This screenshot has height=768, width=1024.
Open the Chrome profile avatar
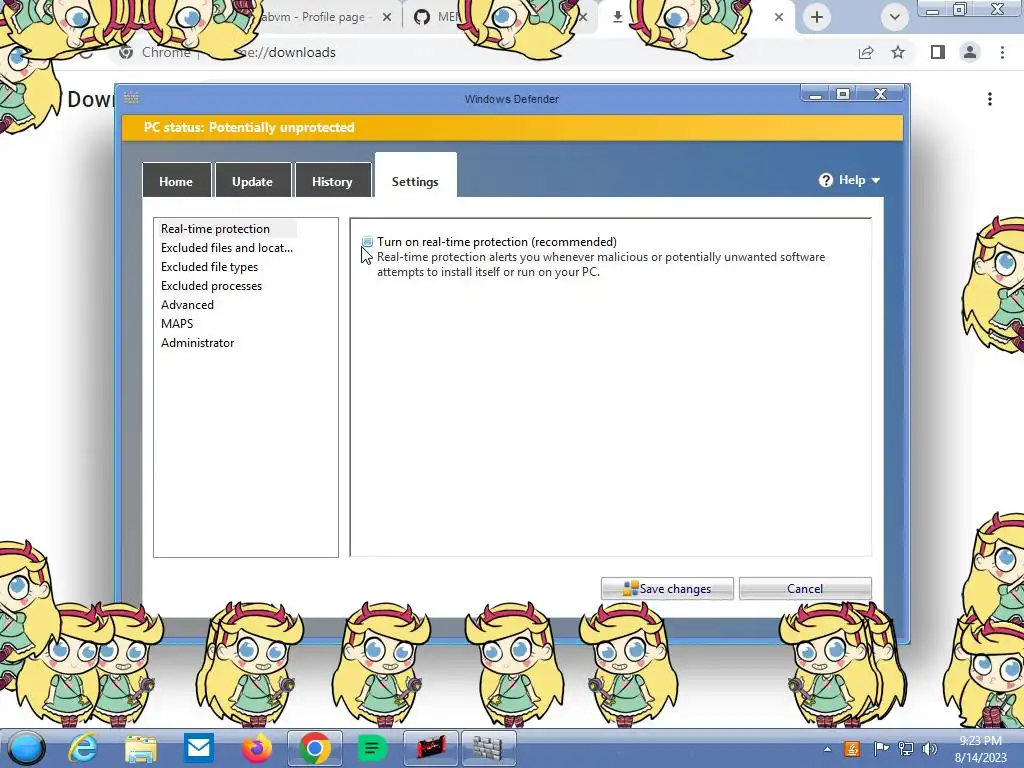[x=970, y=52]
